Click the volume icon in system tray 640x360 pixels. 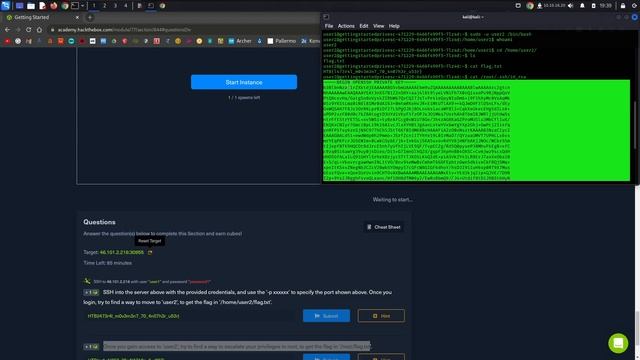tap(571, 6)
